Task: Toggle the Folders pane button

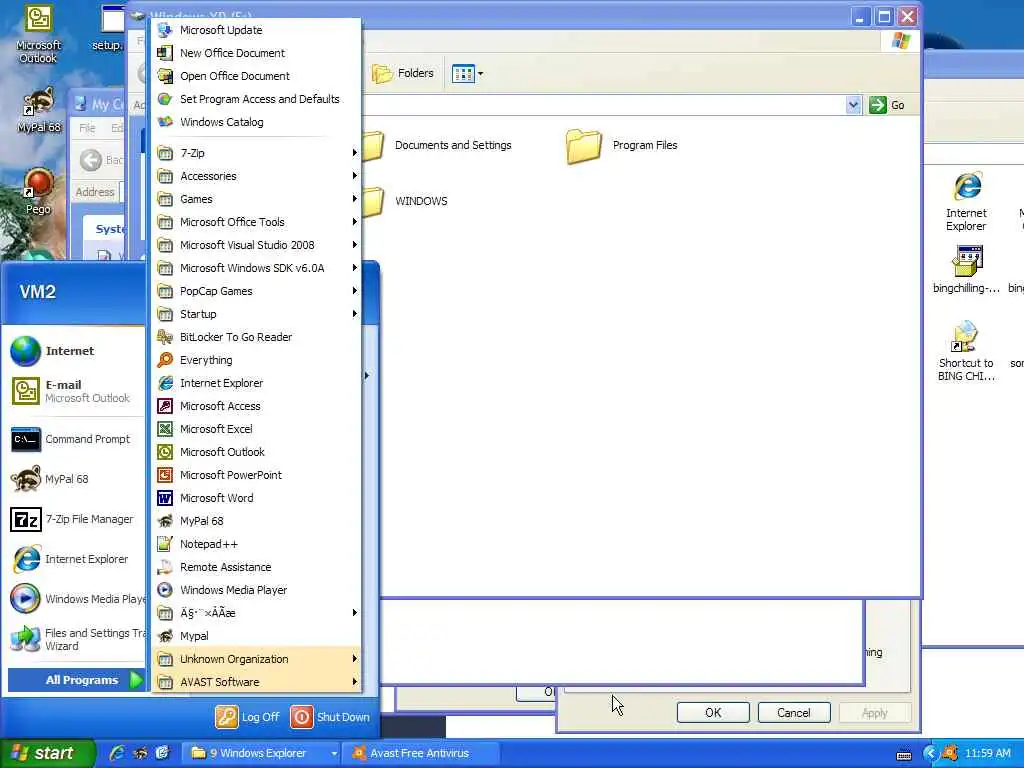Action: pos(403,74)
